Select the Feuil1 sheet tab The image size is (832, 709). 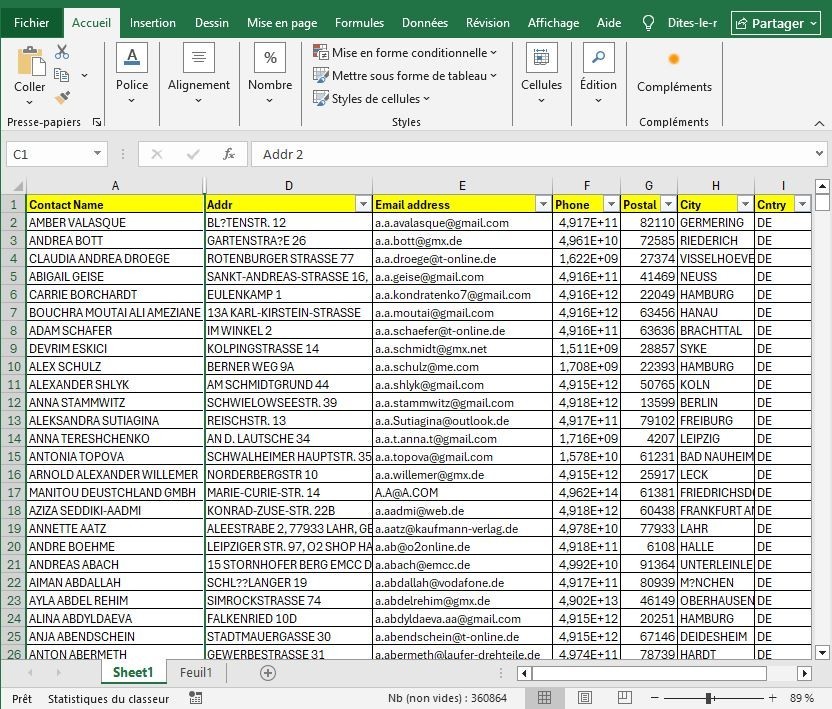pos(196,672)
